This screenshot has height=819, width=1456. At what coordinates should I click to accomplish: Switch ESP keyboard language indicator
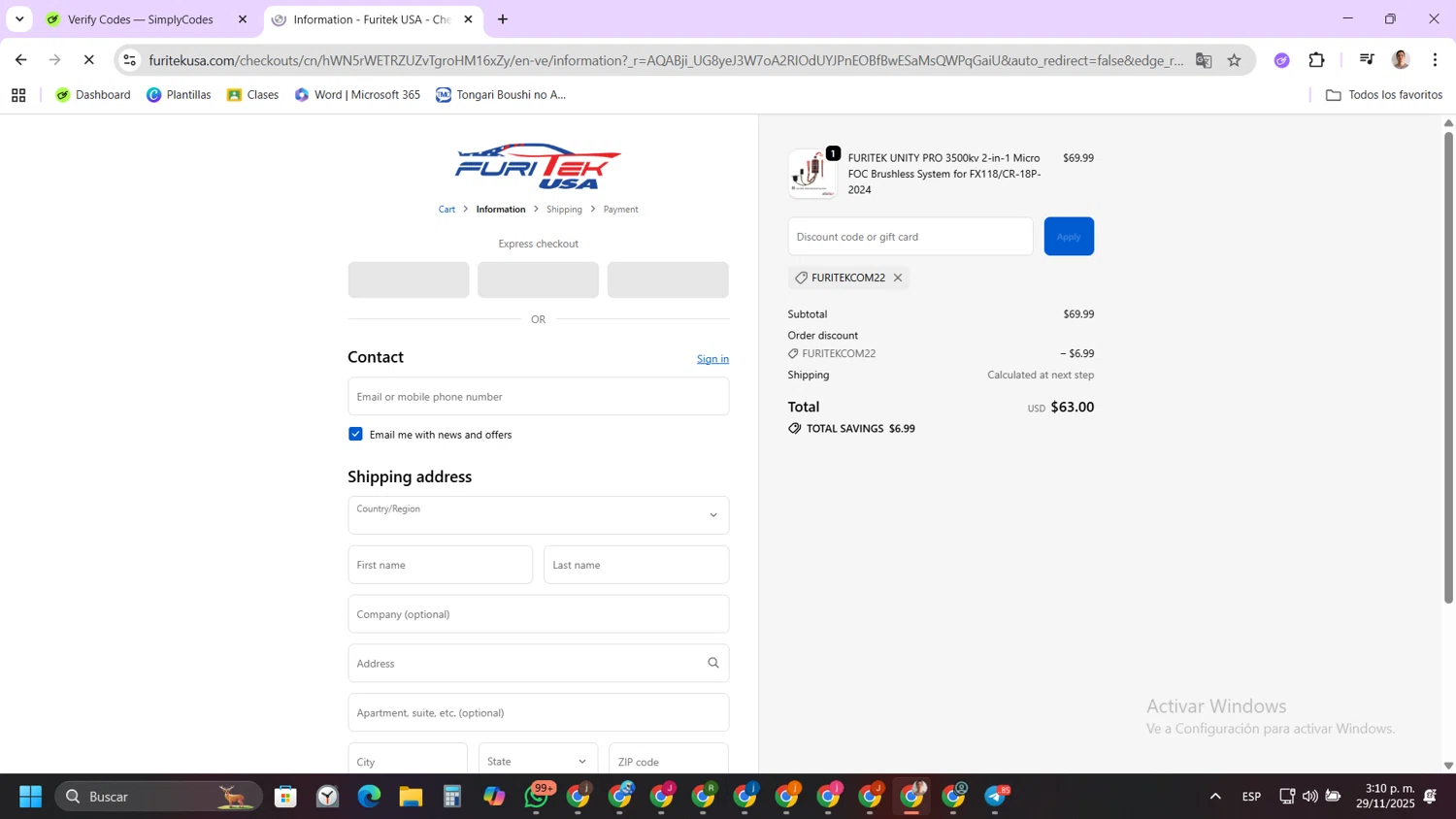(x=1251, y=797)
